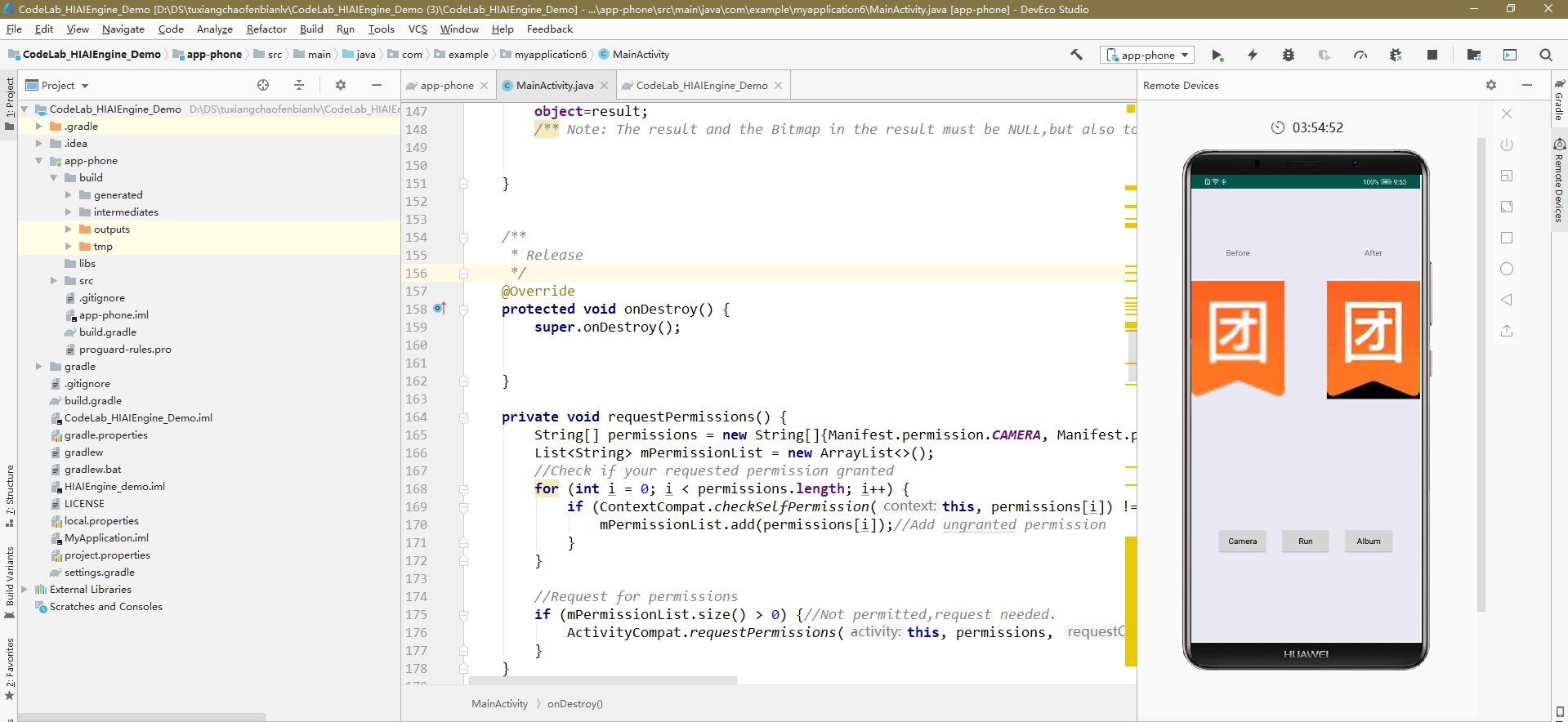Fold the onDestroy method at line 158
The height and width of the screenshot is (722, 1568).
463,310
